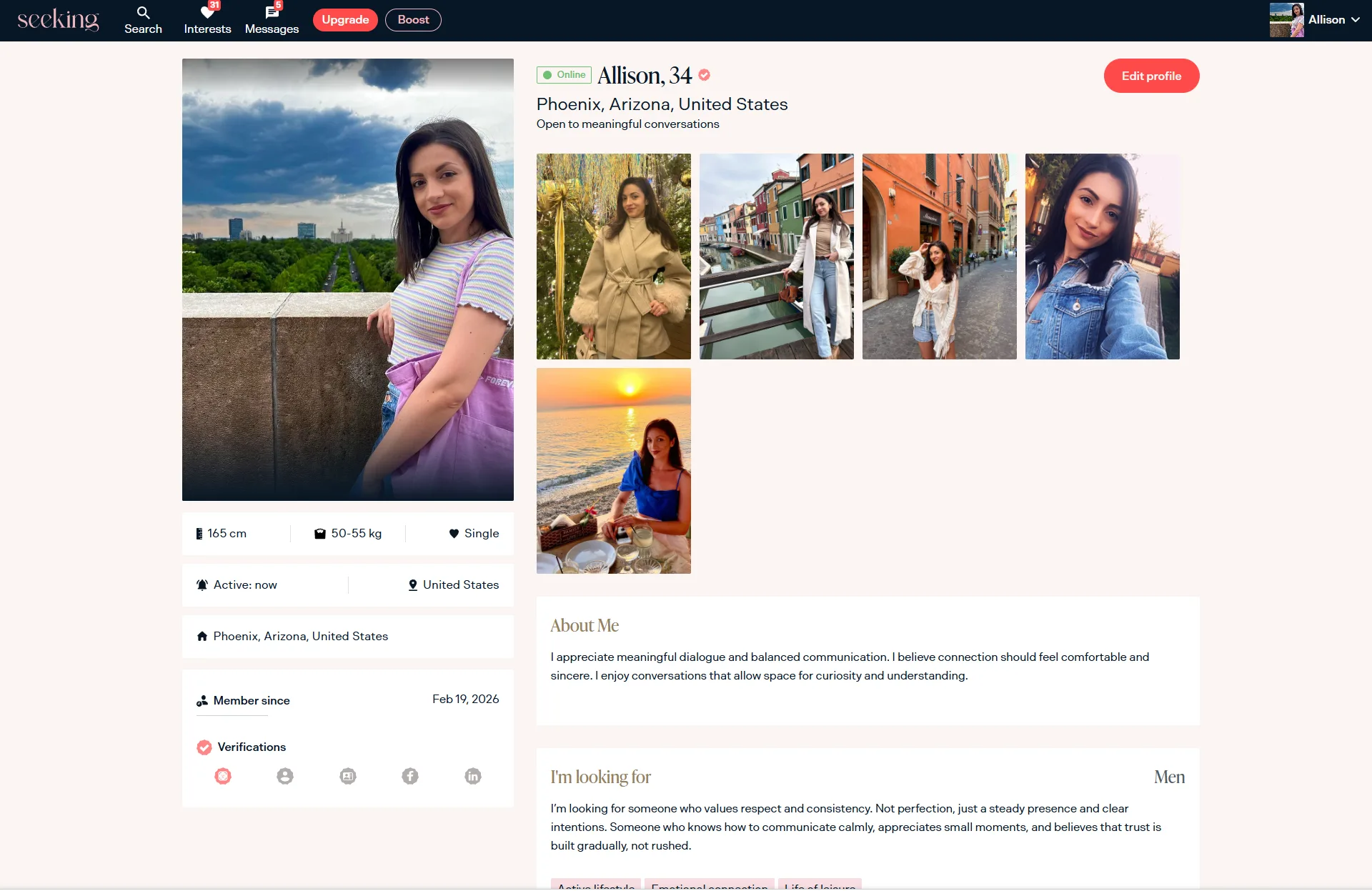This screenshot has height=891, width=1372.
Task: Click the Online status badge
Action: [x=564, y=75]
